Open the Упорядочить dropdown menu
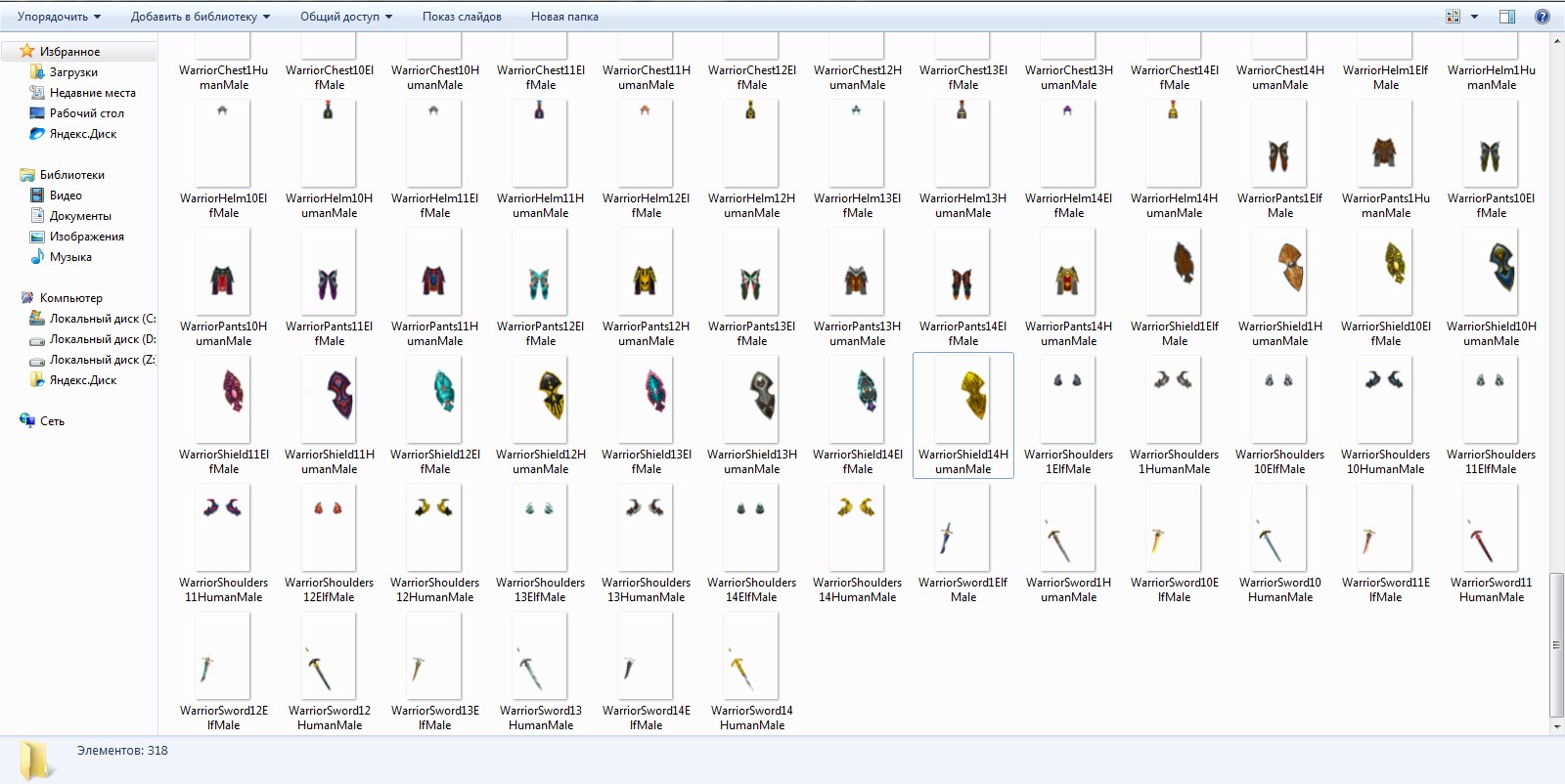The height and width of the screenshot is (784, 1565). [59, 17]
